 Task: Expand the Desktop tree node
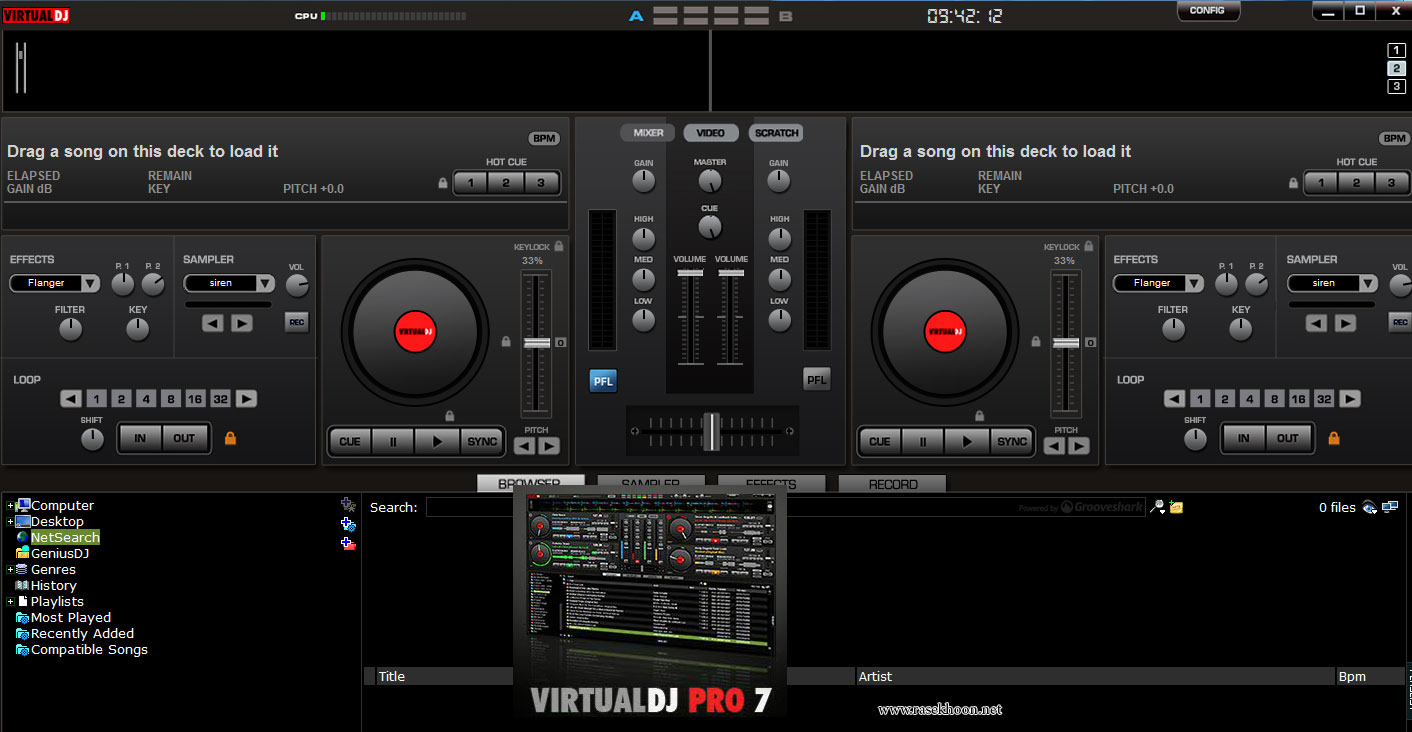tap(11, 522)
